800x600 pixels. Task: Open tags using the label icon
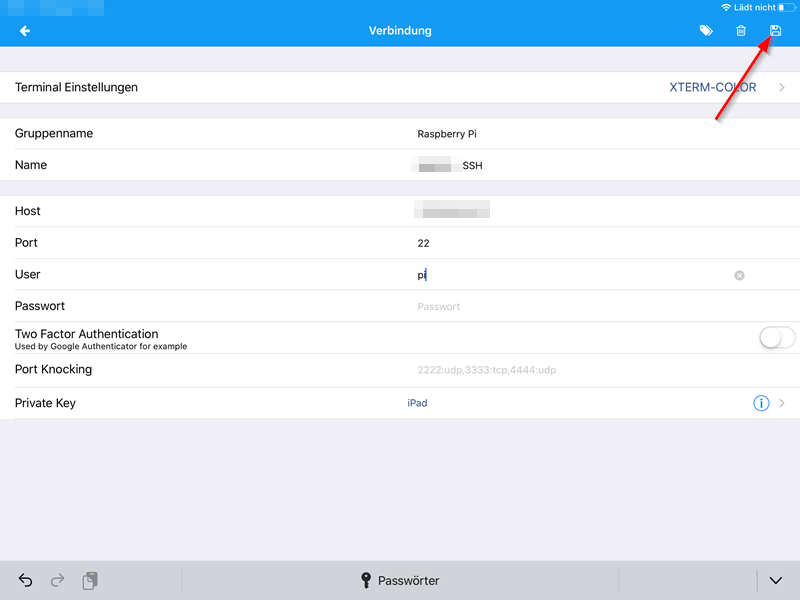(x=706, y=30)
